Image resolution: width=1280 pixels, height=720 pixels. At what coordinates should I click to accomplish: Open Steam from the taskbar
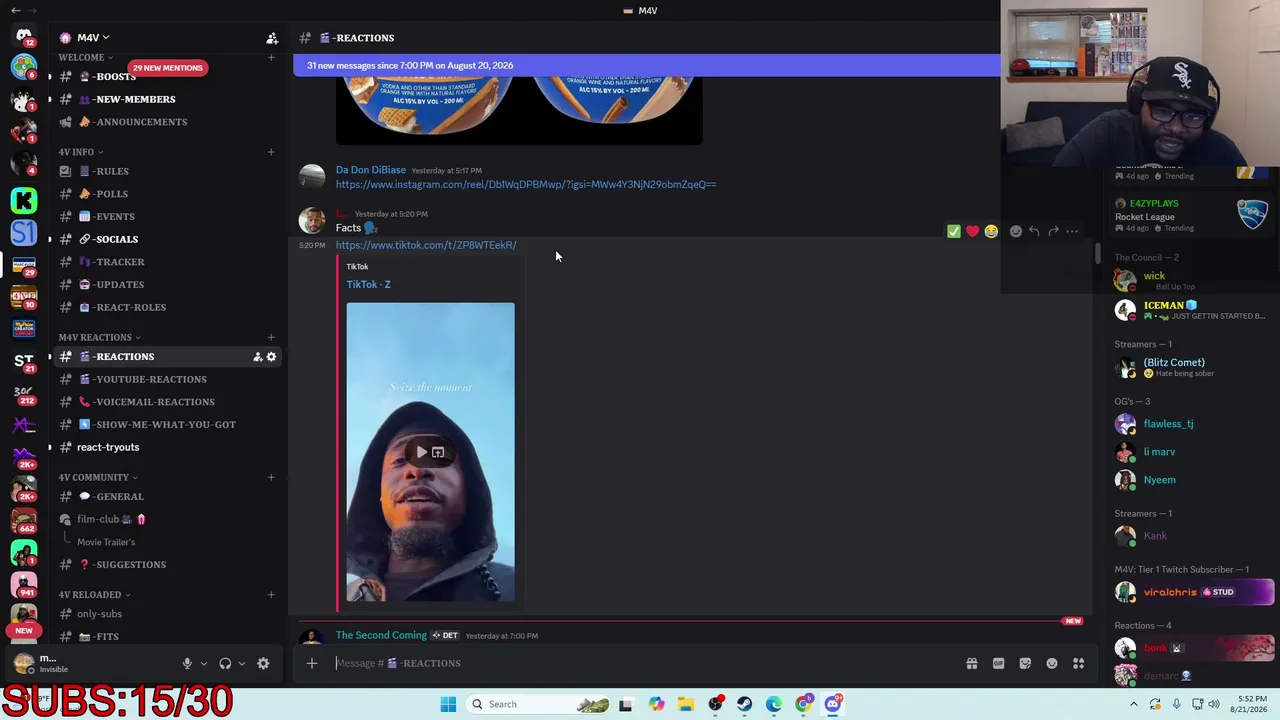tap(744, 704)
